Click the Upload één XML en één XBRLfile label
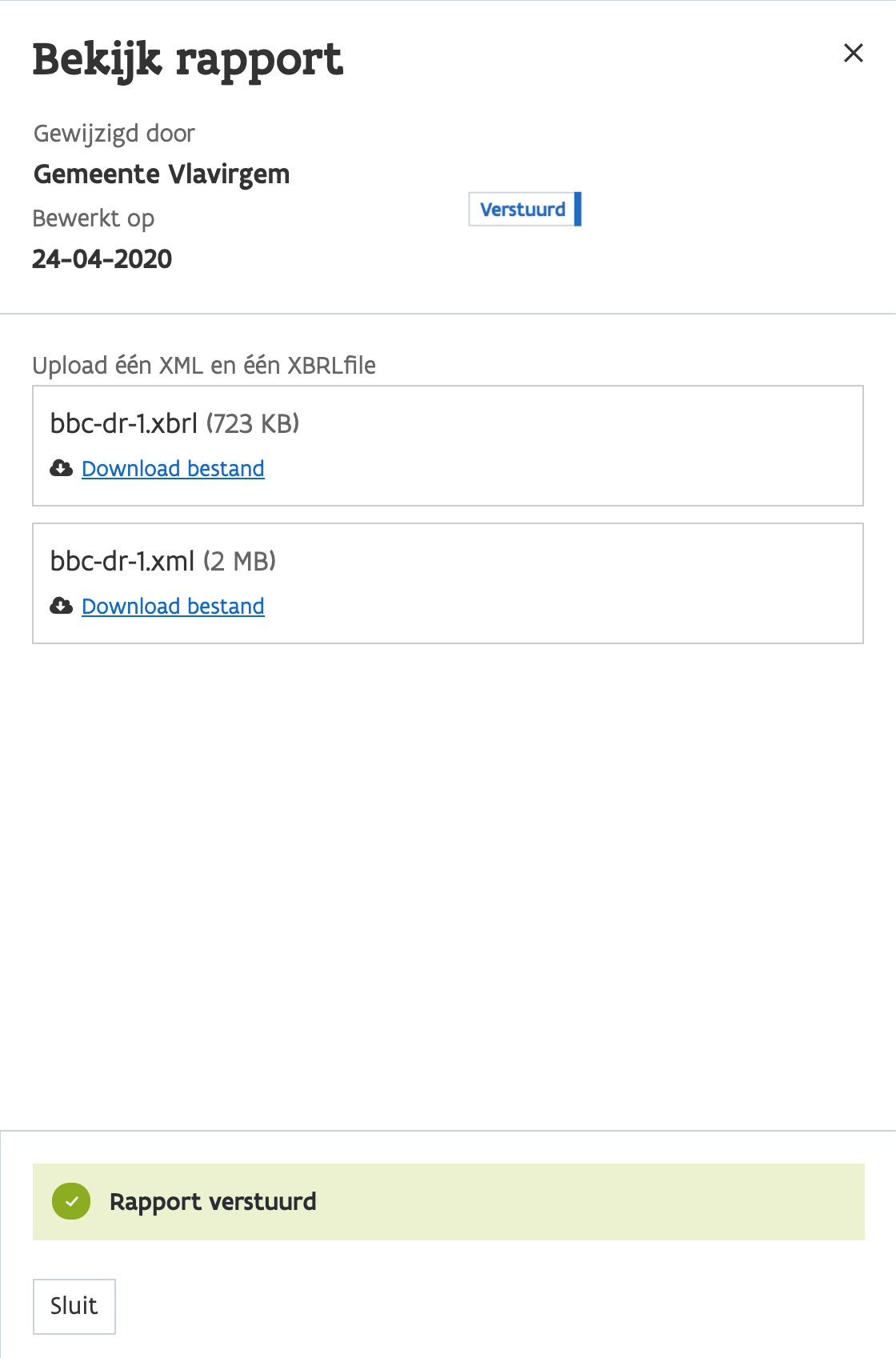 tap(204, 365)
